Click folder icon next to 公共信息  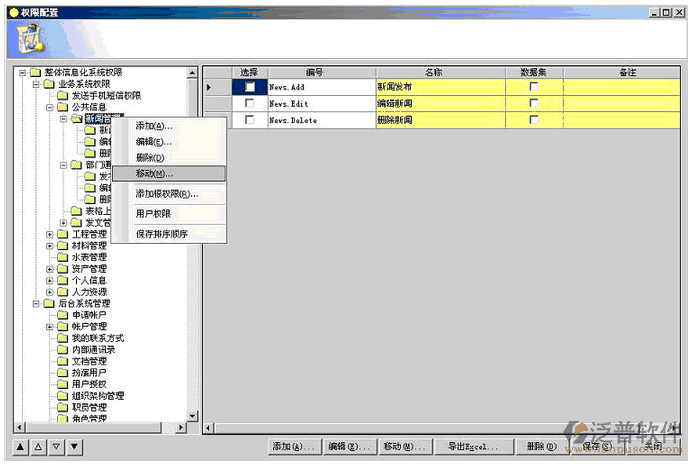click(x=63, y=107)
